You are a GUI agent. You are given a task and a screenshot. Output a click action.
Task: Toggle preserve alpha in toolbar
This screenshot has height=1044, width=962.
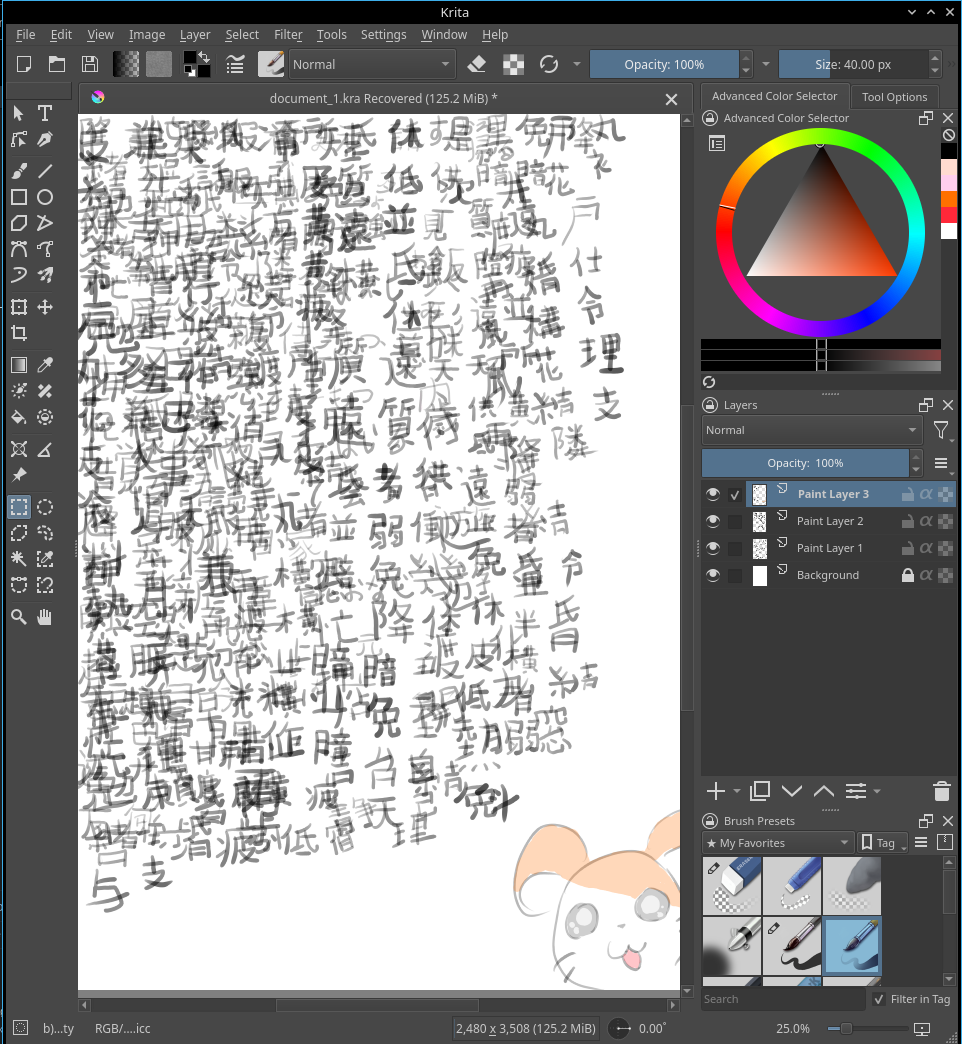click(513, 64)
